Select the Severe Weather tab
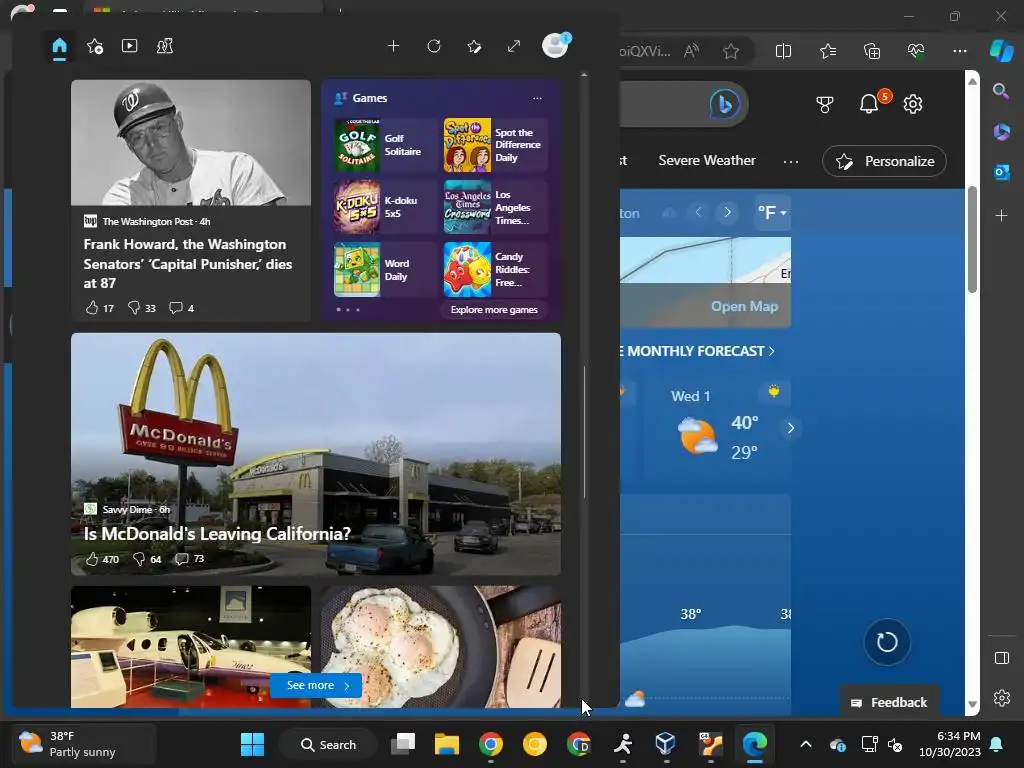The height and width of the screenshot is (768, 1024). [707, 161]
